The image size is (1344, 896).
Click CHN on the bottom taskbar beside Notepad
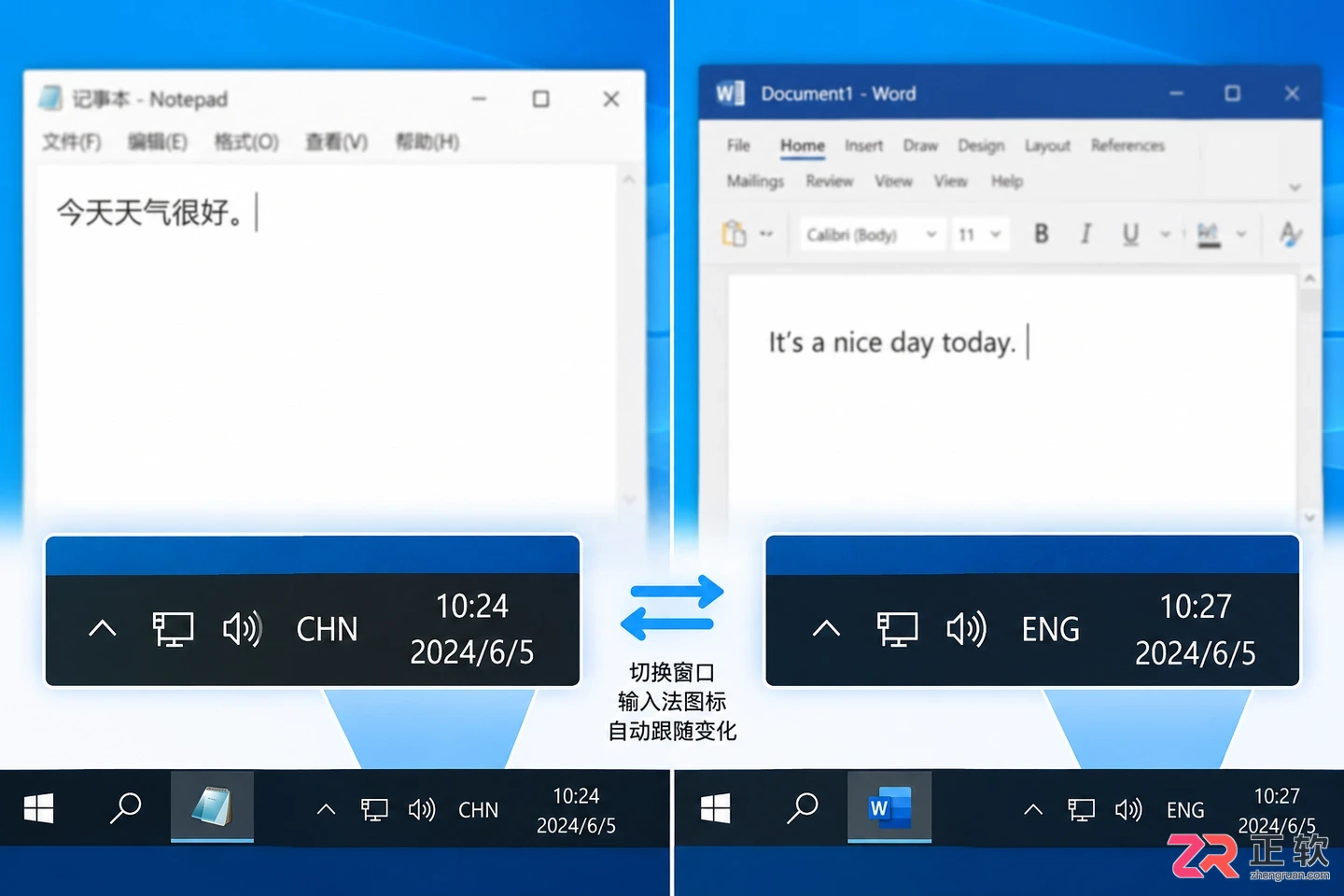pos(478,810)
